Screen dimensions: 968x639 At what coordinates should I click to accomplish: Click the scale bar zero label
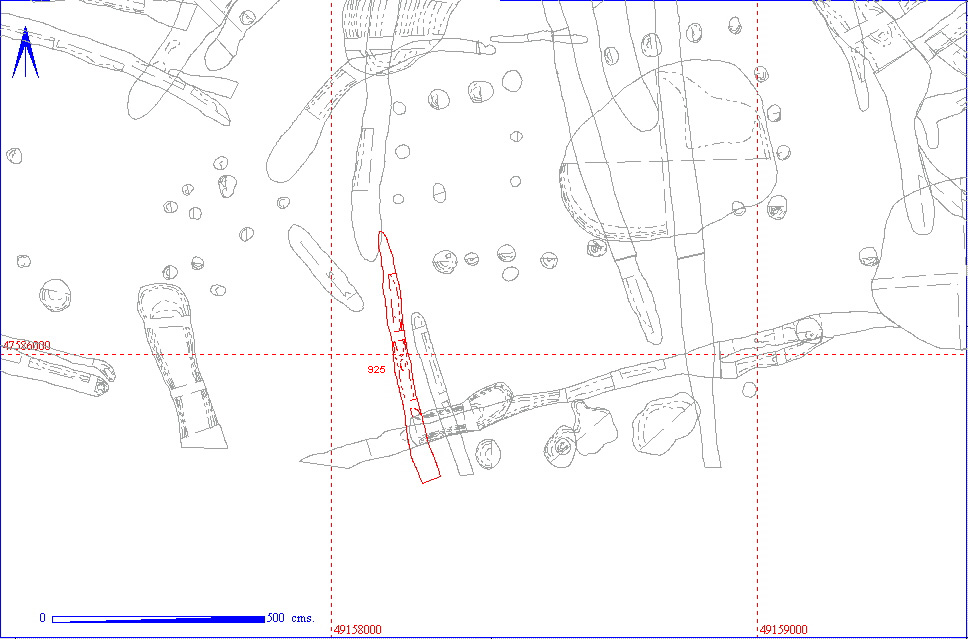(43, 618)
